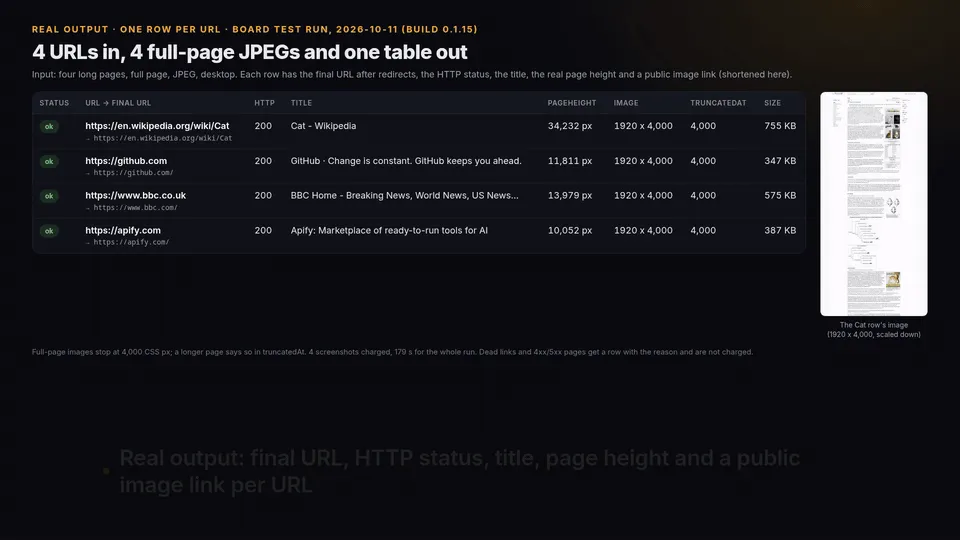This screenshot has height=540, width=960.
Task: Click the URL → FINAL URL column header
Action: (118, 103)
